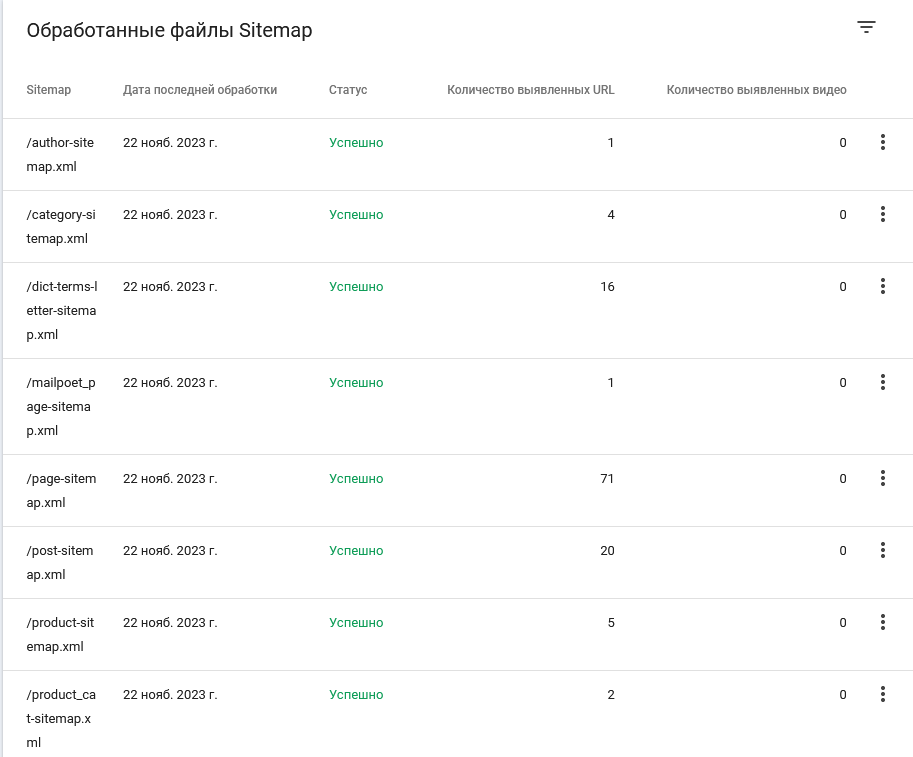Select the /product-sitemap.xml entry
Image resolution: width=913 pixels, height=757 pixels.
coord(458,634)
